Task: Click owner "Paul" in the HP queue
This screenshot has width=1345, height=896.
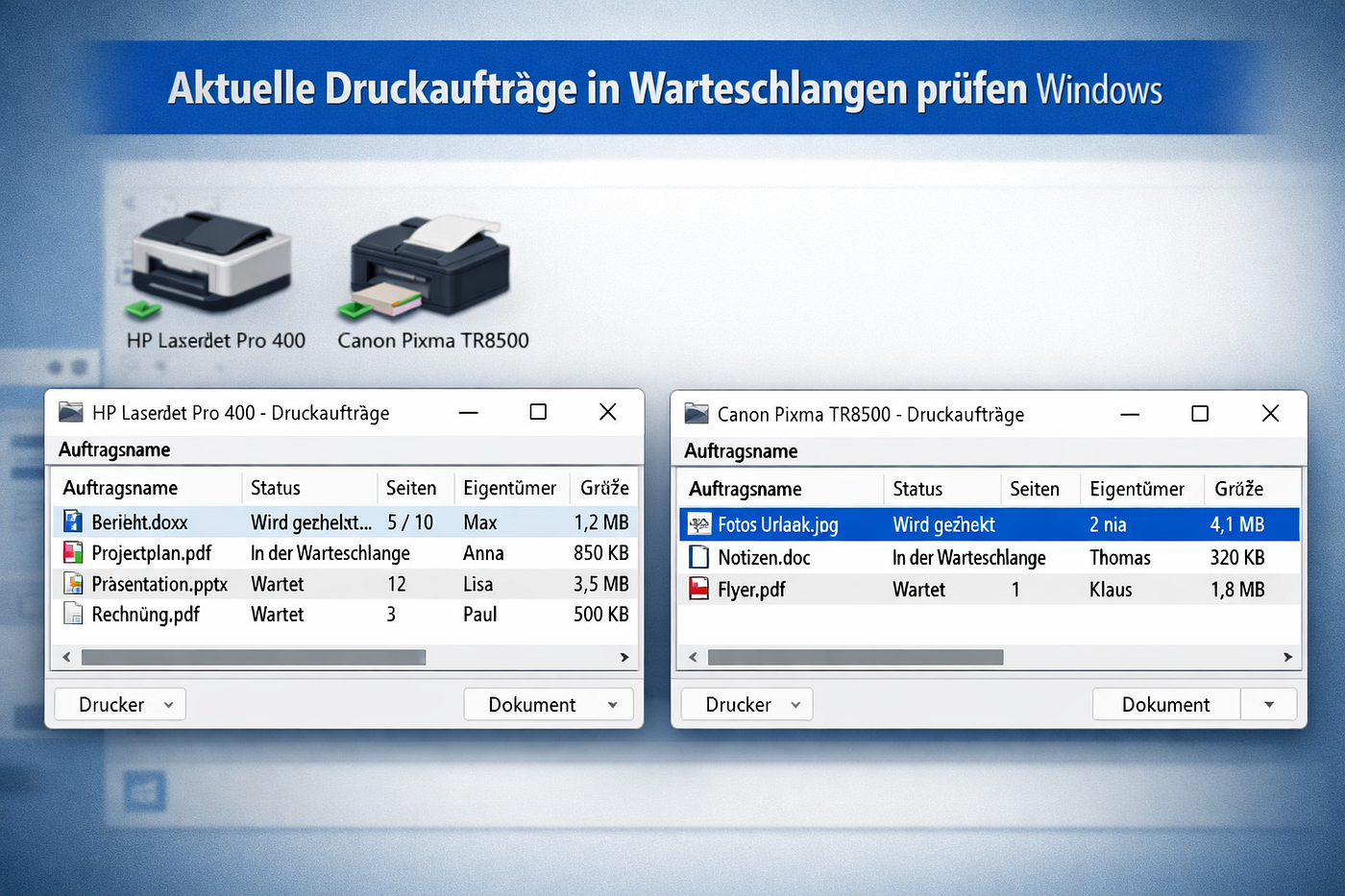Action: point(480,615)
